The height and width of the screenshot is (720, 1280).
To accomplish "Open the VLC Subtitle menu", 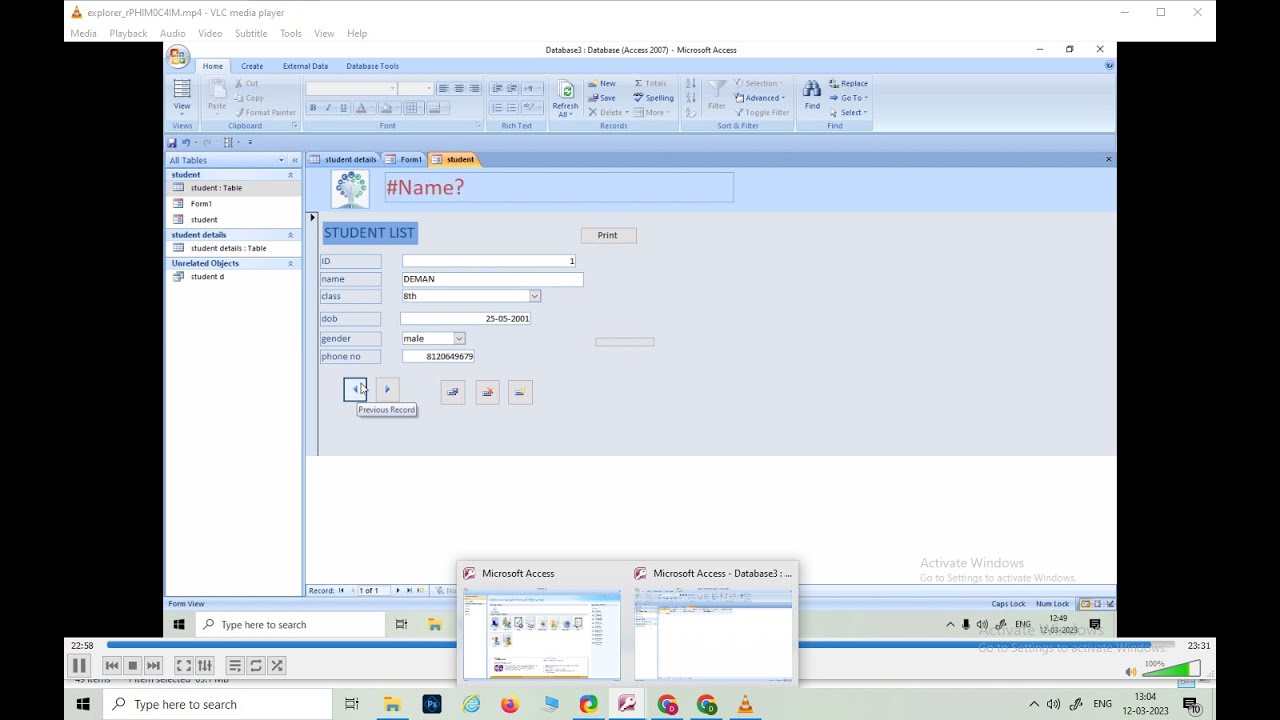I will (x=251, y=33).
